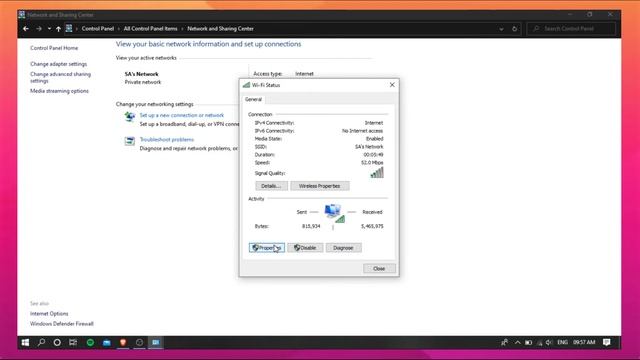
Task: Click Troubleshoot problems link
Action: point(167,140)
